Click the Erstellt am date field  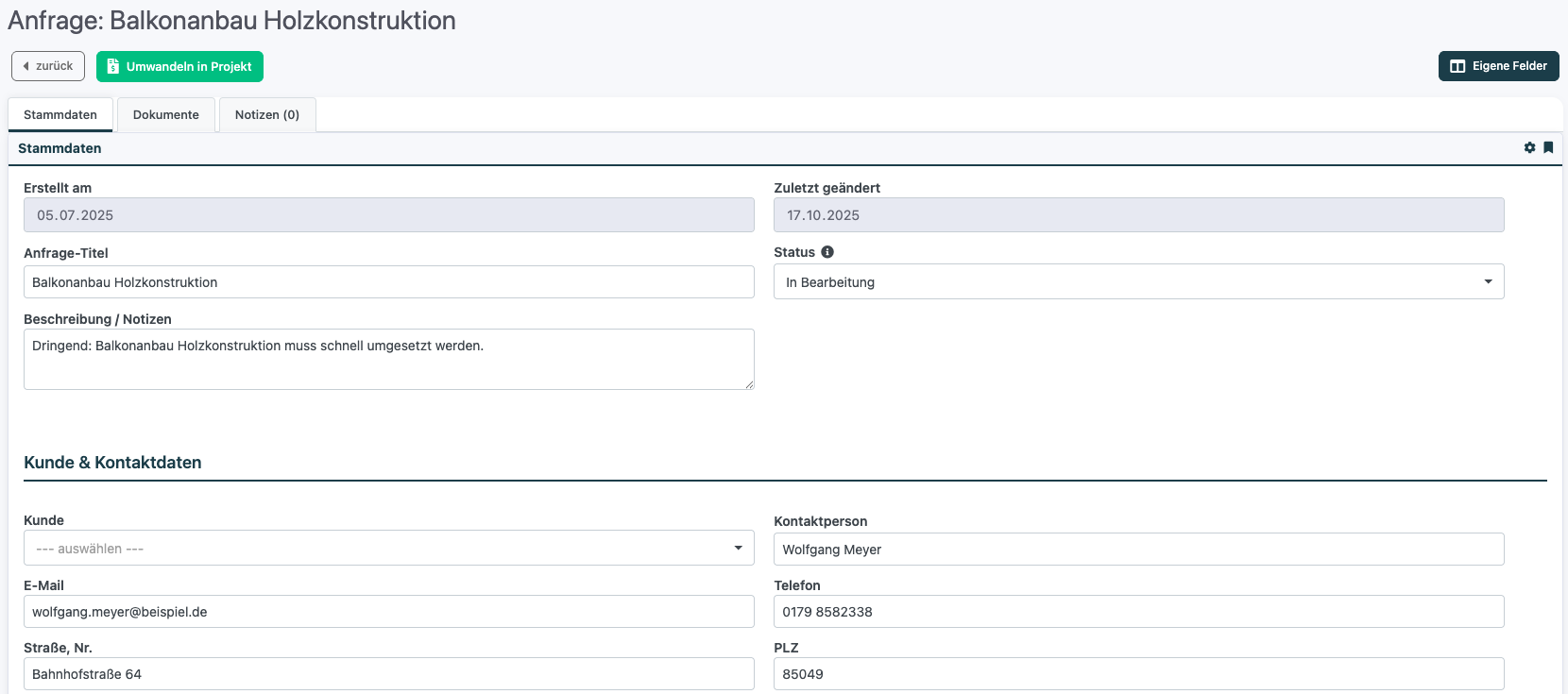[x=388, y=215]
